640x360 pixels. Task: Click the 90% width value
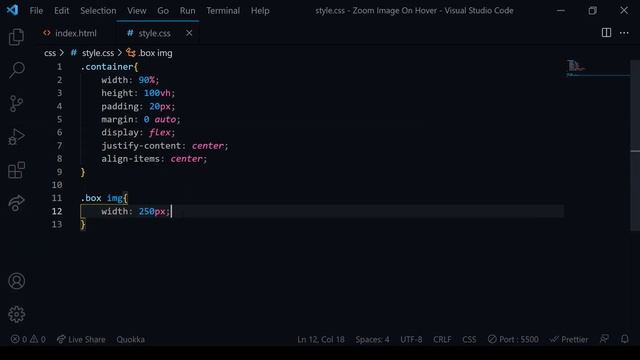[x=147, y=80]
